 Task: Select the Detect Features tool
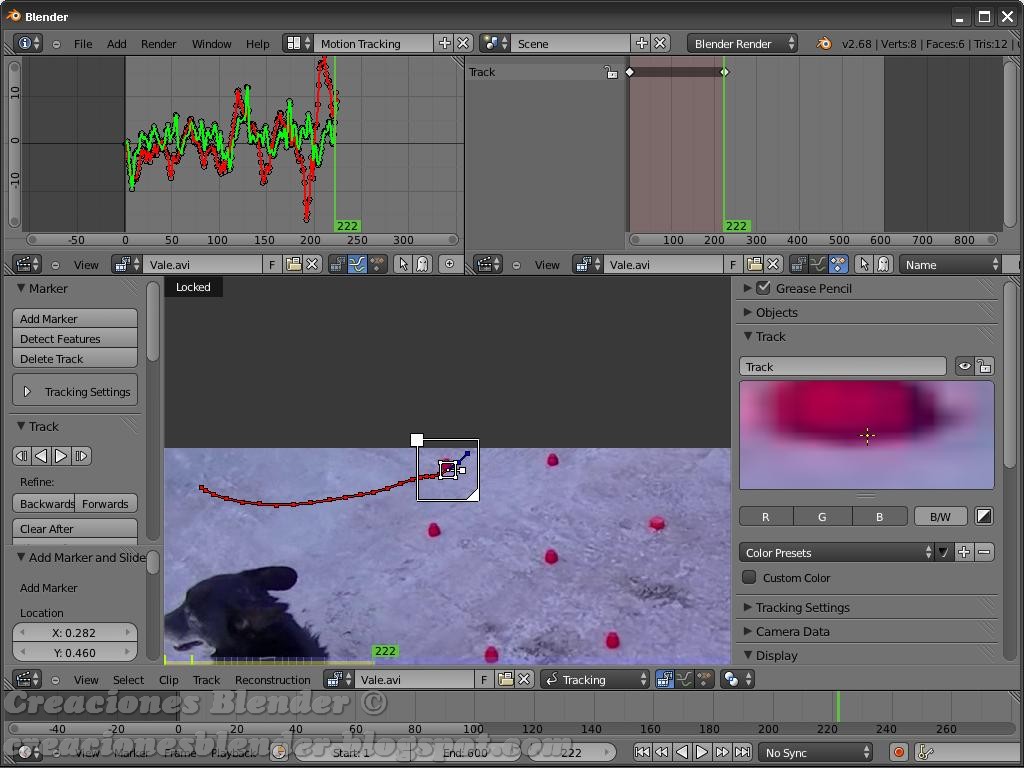tap(74, 338)
